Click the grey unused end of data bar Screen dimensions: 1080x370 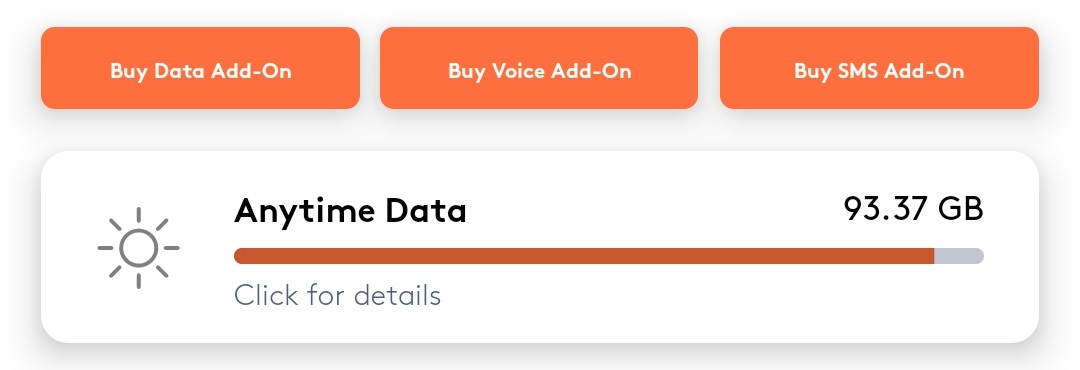click(x=959, y=256)
